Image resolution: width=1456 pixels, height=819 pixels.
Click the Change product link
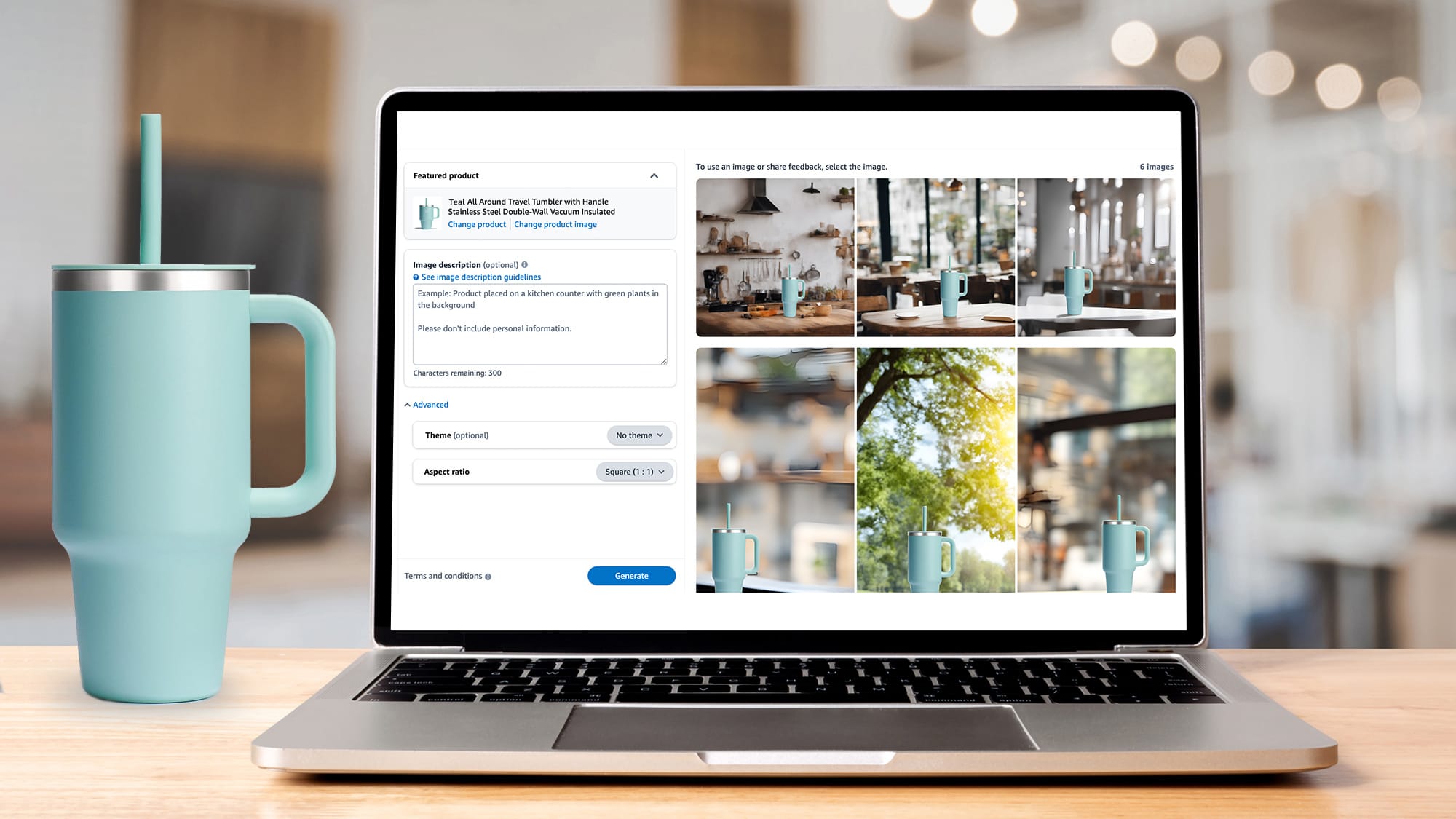point(477,224)
